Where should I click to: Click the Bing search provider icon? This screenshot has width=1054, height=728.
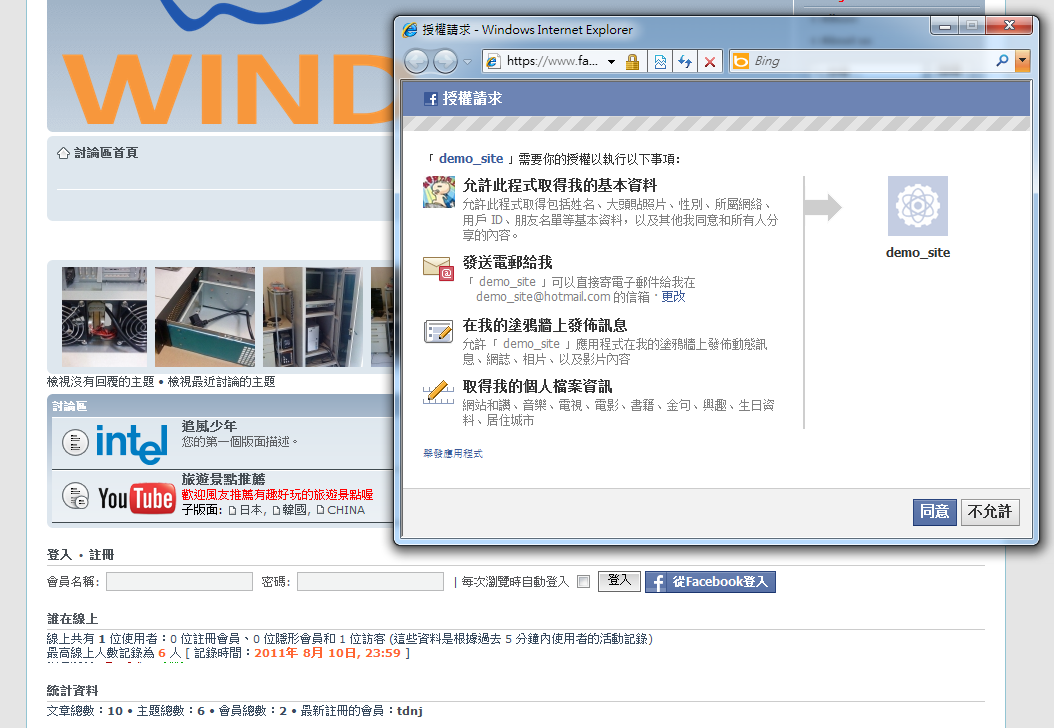741,61
